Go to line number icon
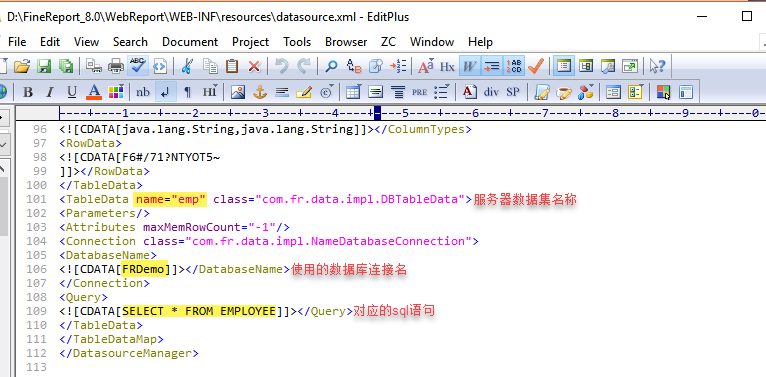The image size is (766, 377). (398, 66)
